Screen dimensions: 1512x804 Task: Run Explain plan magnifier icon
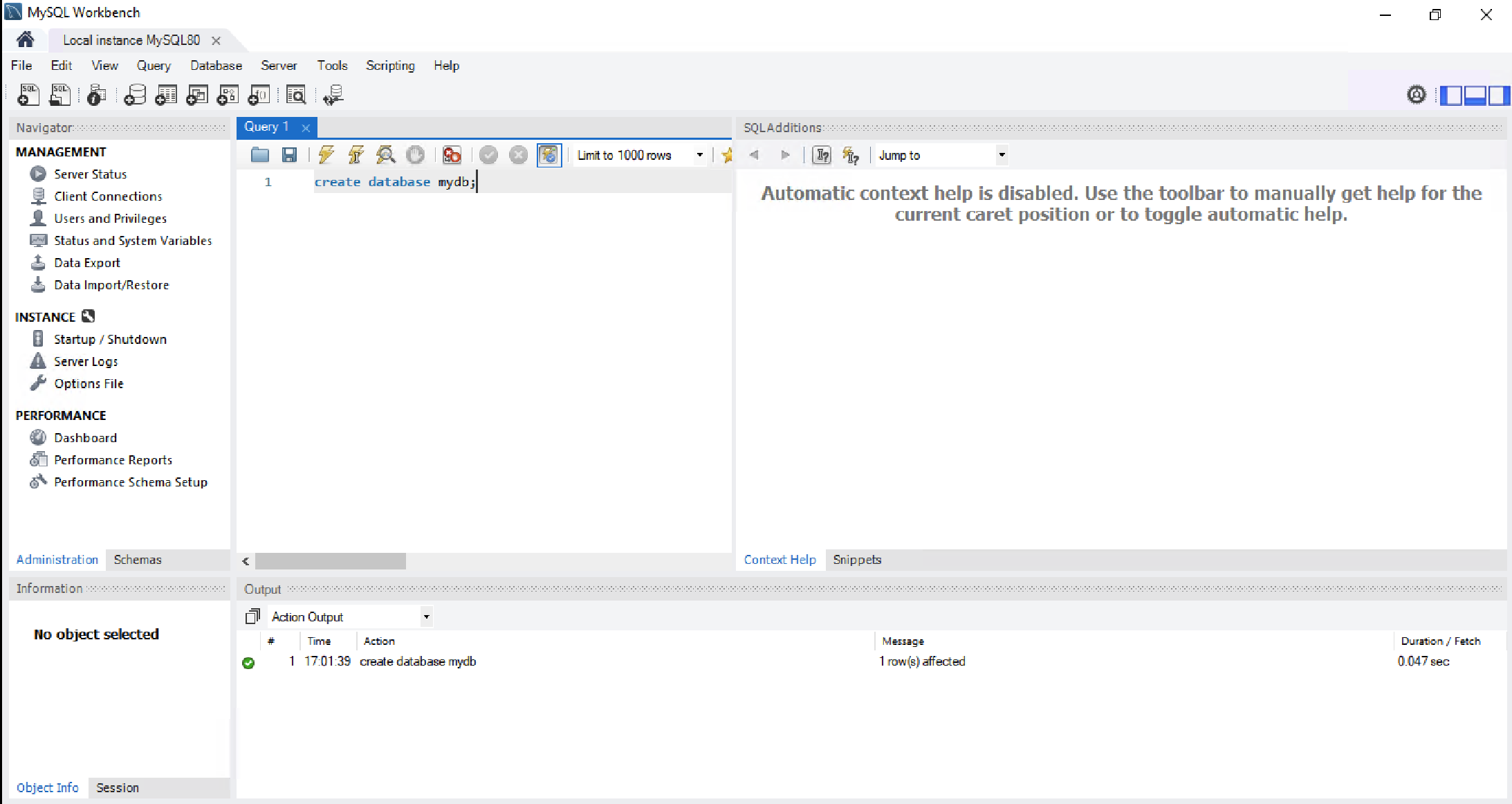(x=385, y=155)
